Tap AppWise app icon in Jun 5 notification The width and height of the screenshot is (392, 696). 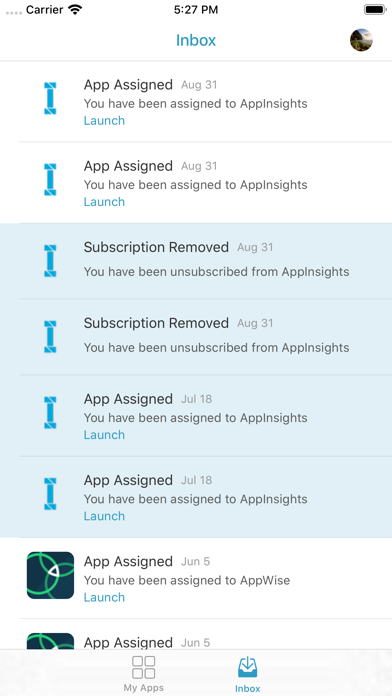[x=50, y=575]
